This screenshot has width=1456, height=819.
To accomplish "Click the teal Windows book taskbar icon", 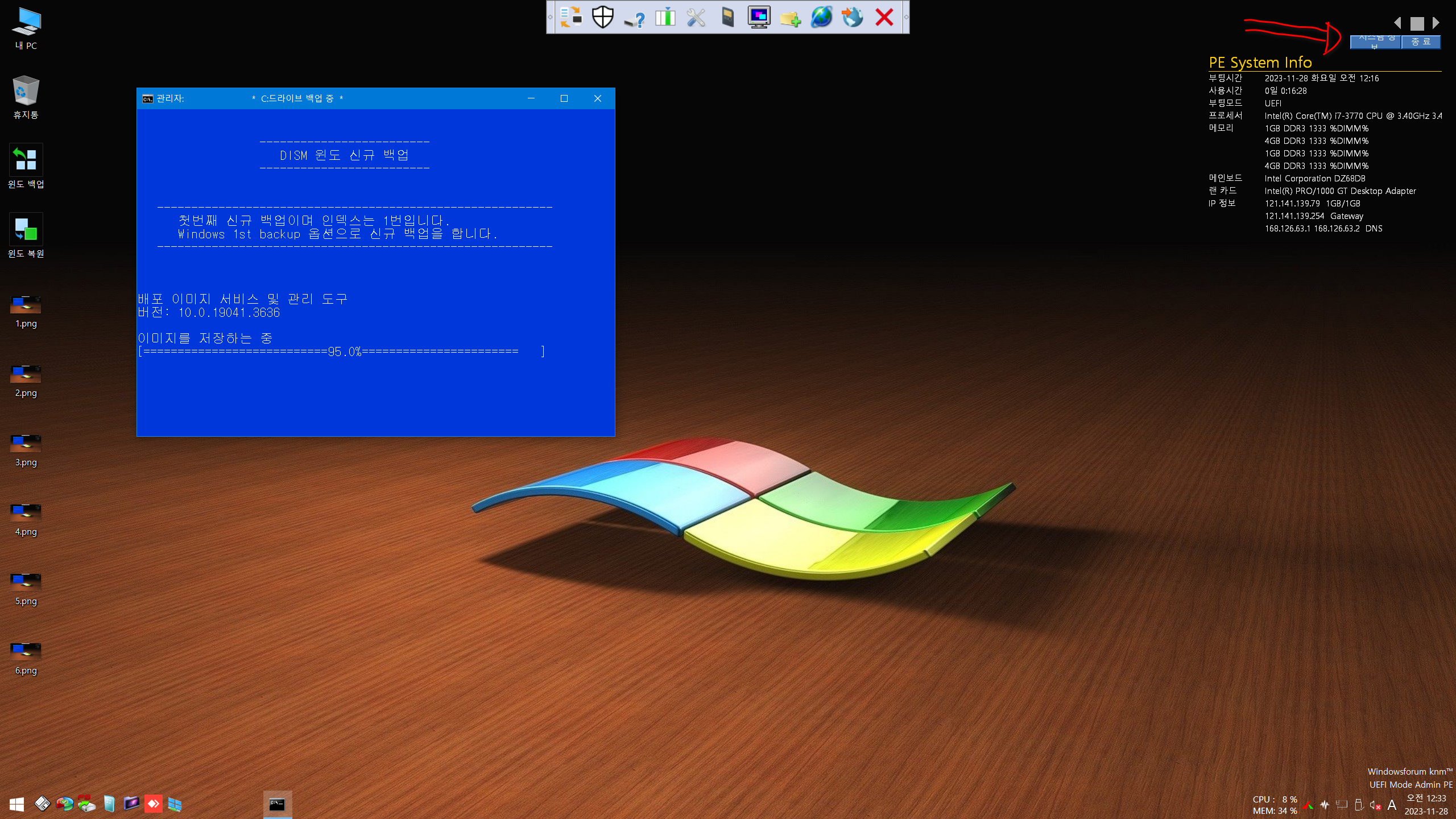I will coord(109,803).
